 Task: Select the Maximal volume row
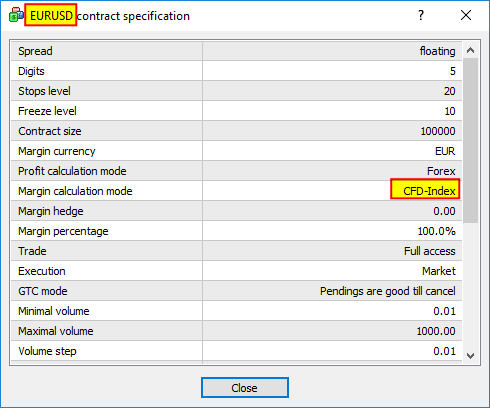click(236, 331)
